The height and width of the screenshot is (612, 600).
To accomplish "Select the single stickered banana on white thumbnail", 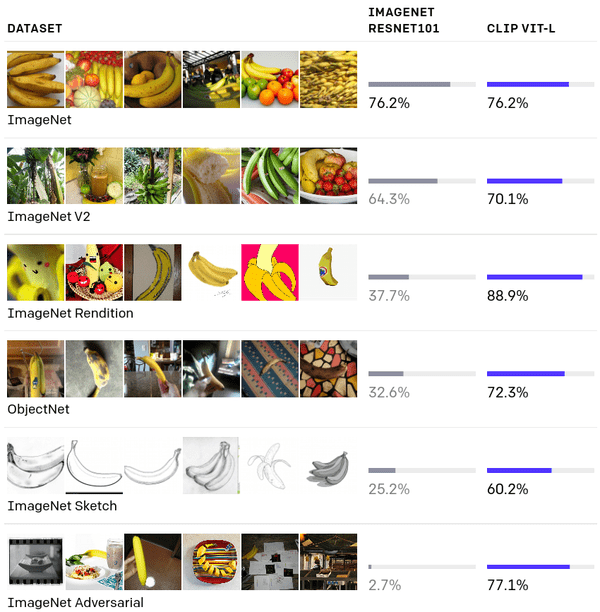I will pyautogui.click(x=329, y=272).
